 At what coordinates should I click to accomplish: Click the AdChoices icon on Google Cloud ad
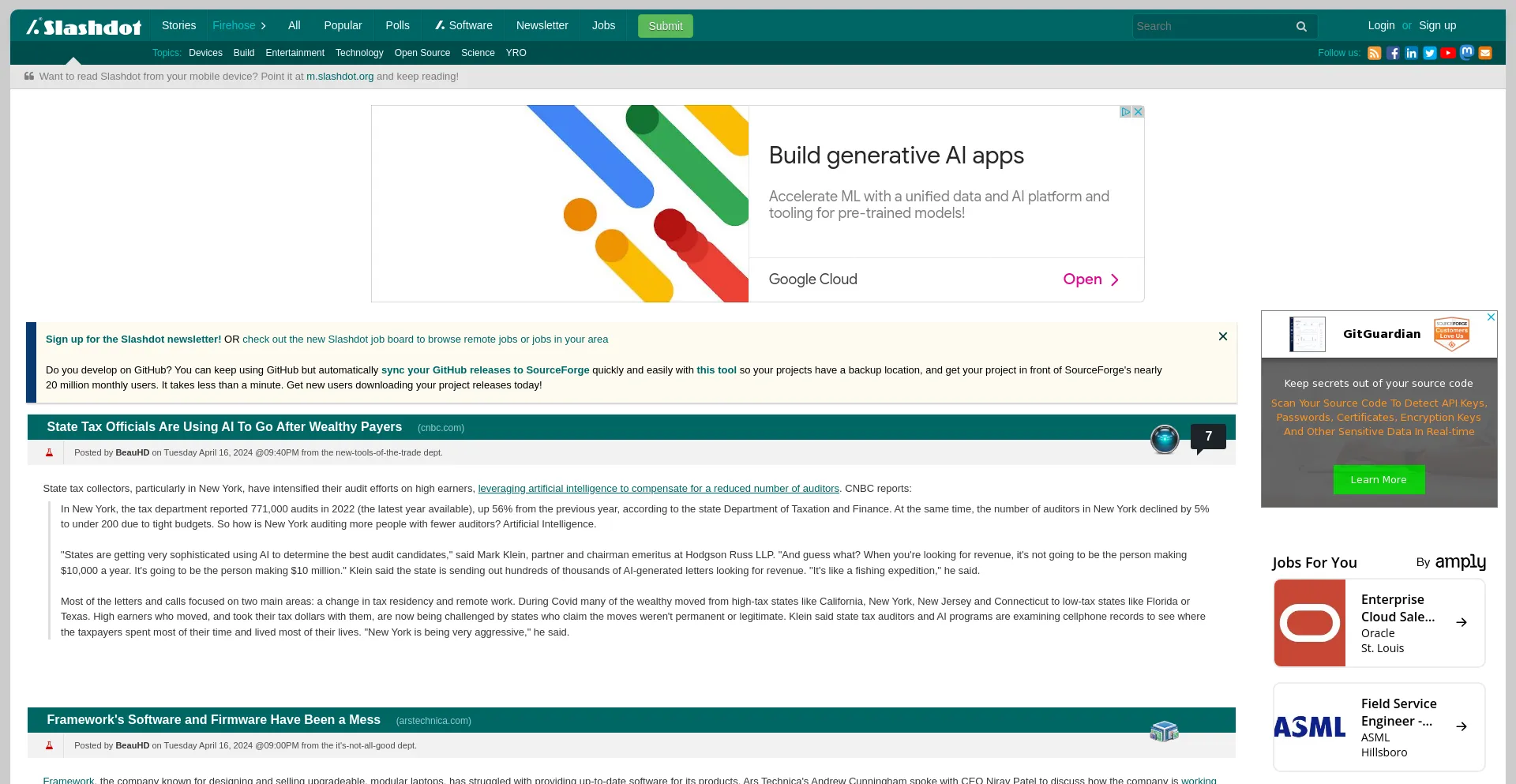tap(1126, 112)
